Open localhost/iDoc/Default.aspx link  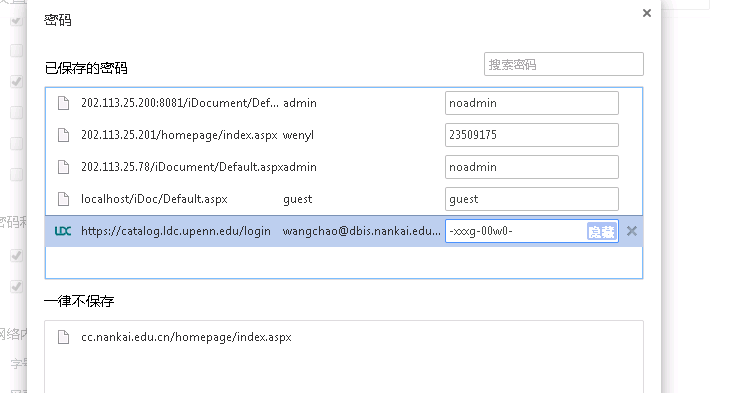[x=154, y=199]
